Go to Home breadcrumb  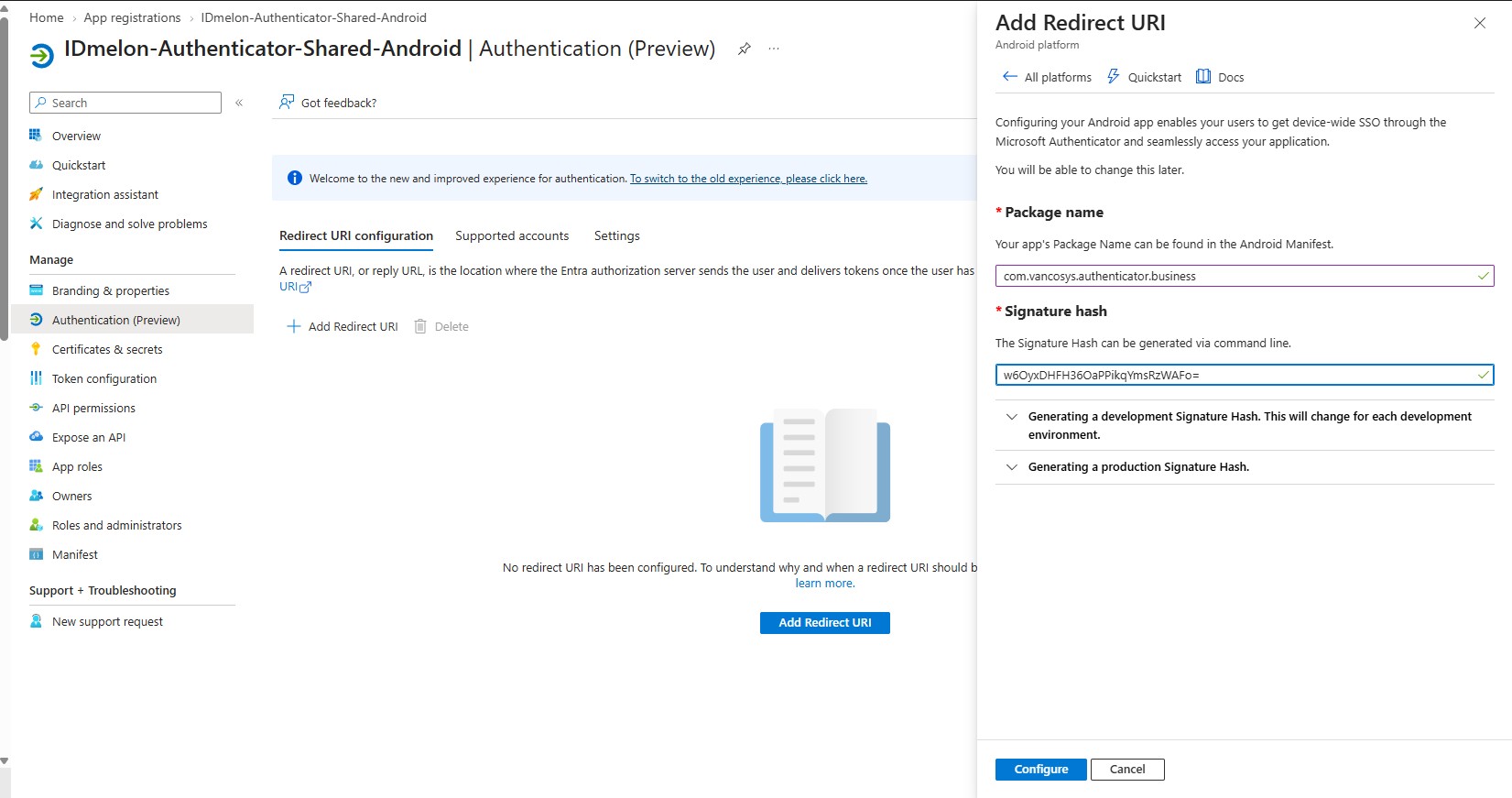click(x=47, y=17)
